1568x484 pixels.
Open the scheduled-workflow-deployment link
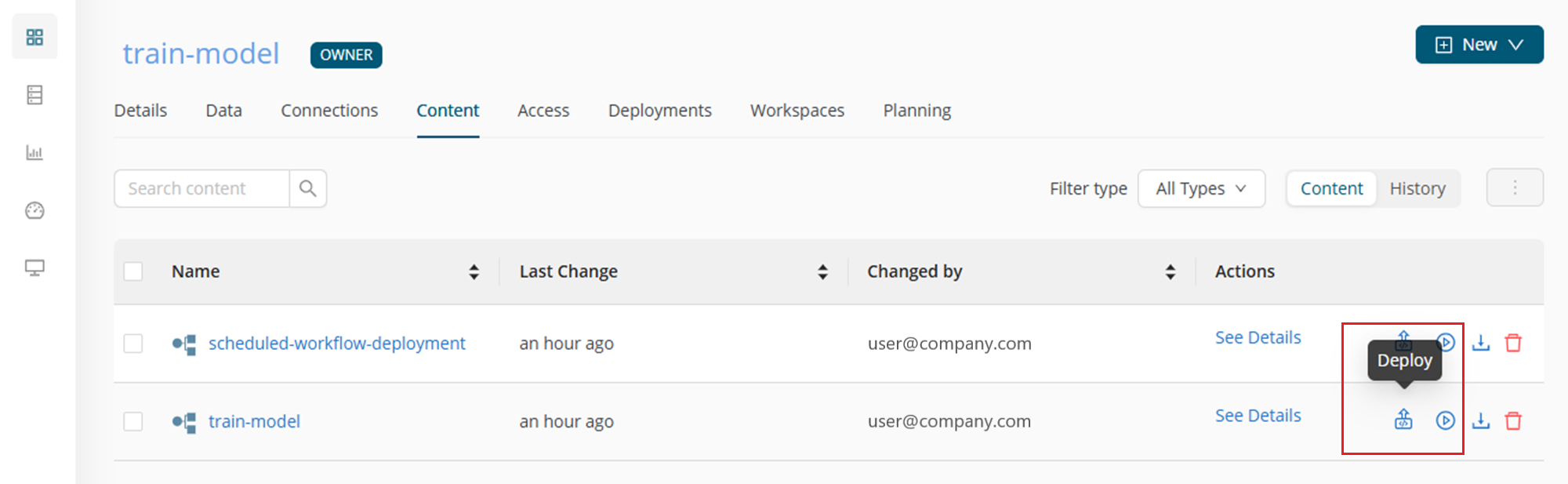(336, 344)
